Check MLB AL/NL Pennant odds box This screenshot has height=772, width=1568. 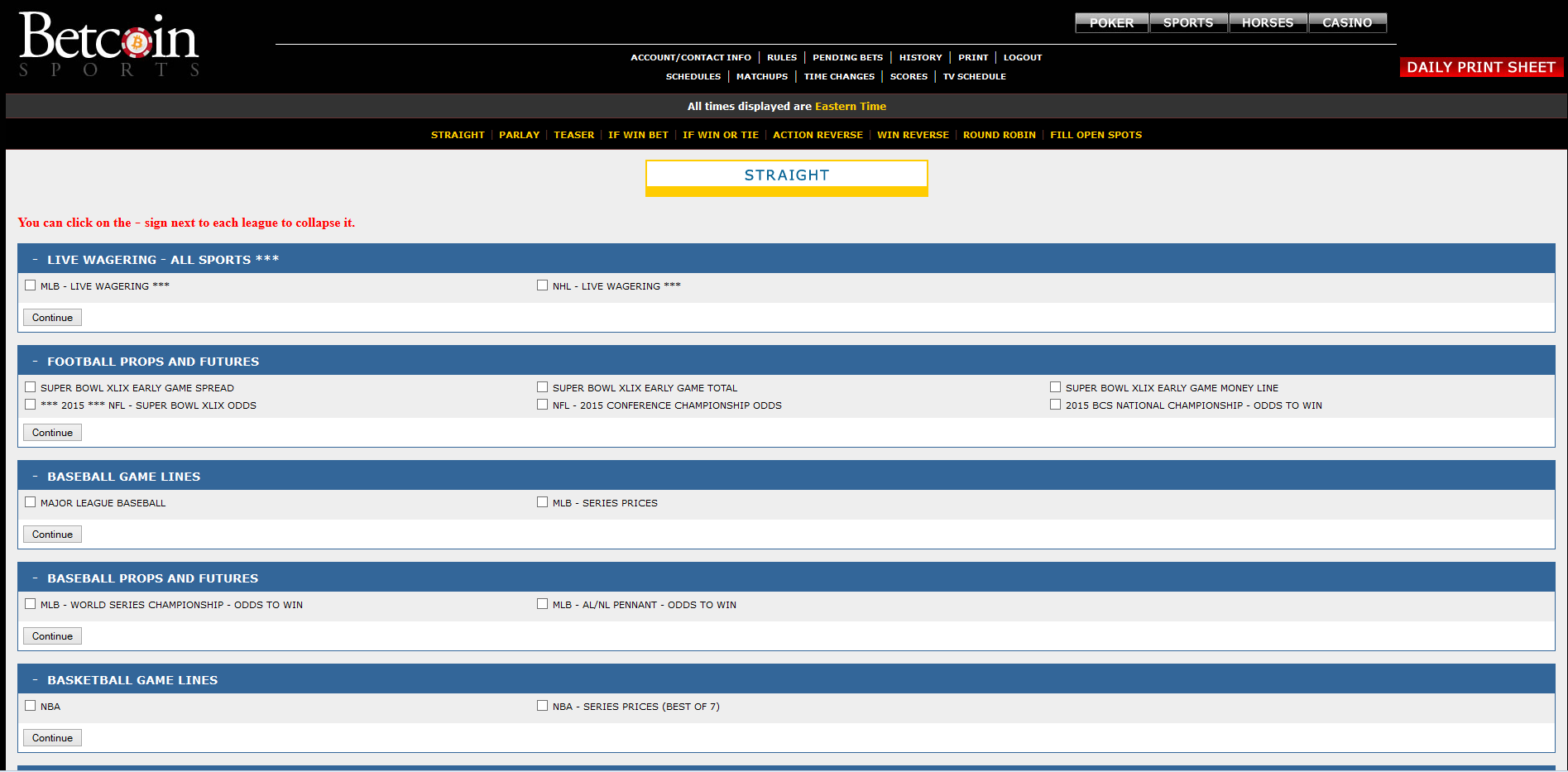click(543, 604)
